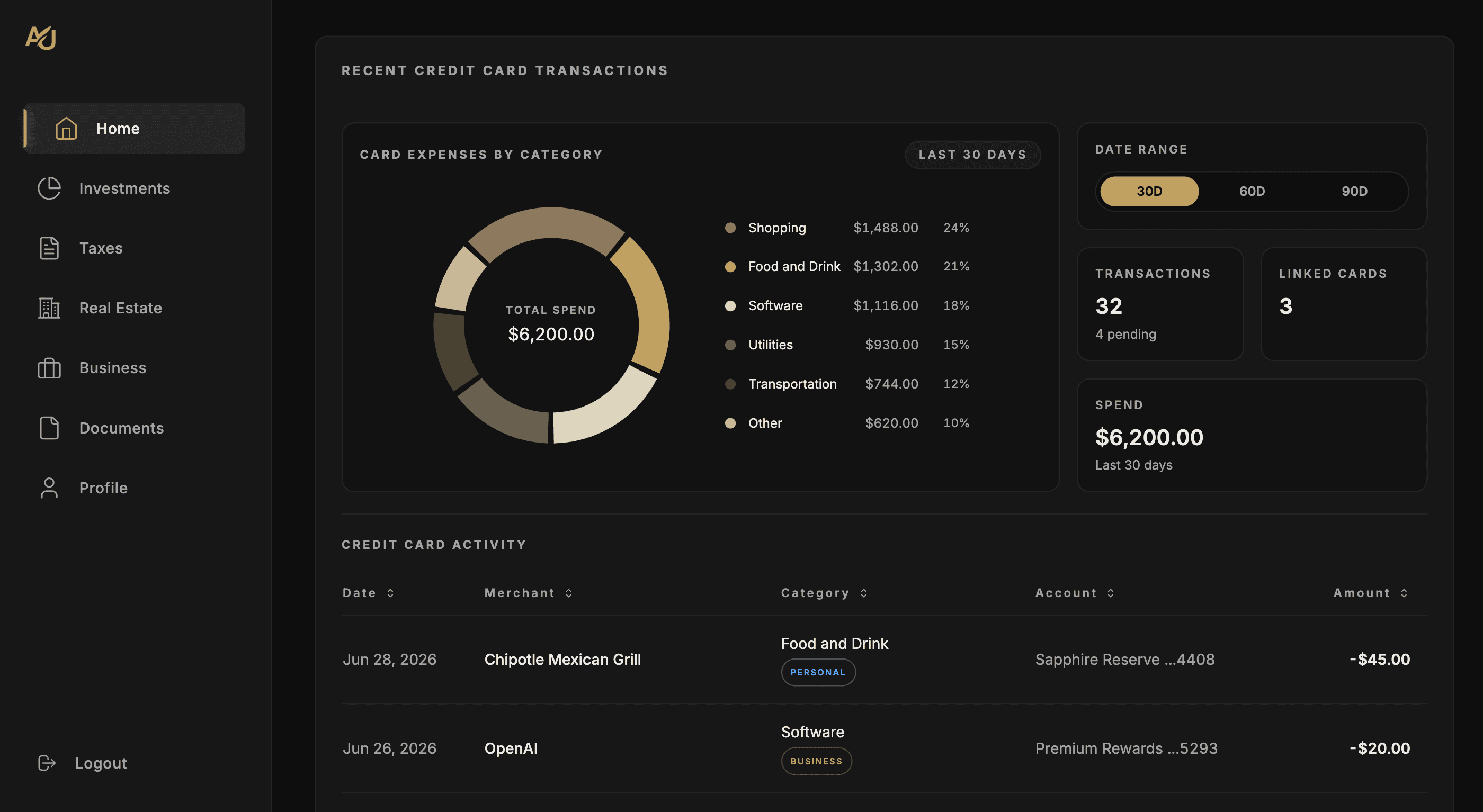The width and height of the screenshot is (1483, 812).
Task: Go to Investments page label
Action: (x=124, y=188)
